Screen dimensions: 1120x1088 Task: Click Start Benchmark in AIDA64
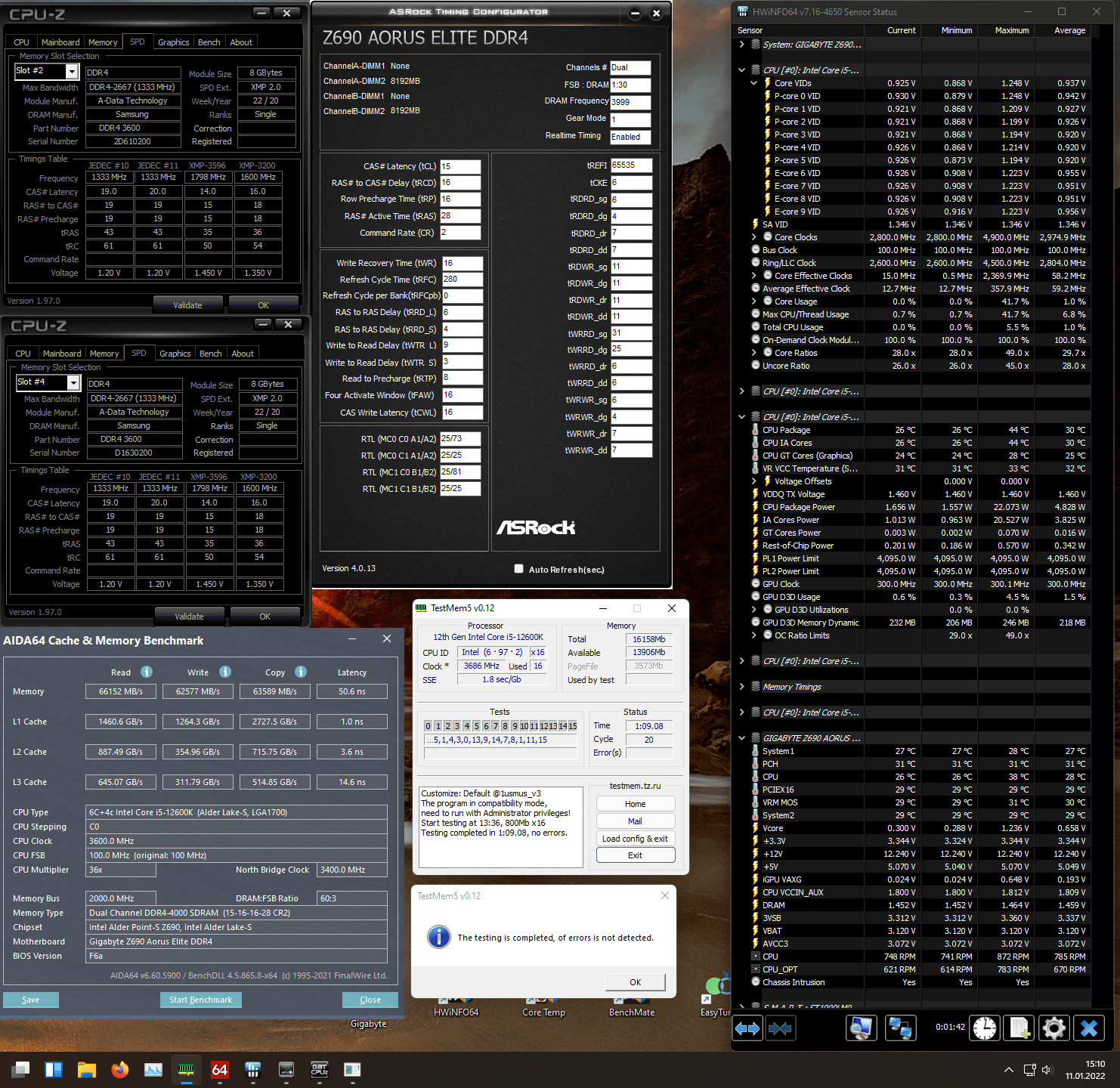click(x=200, y=1000)
